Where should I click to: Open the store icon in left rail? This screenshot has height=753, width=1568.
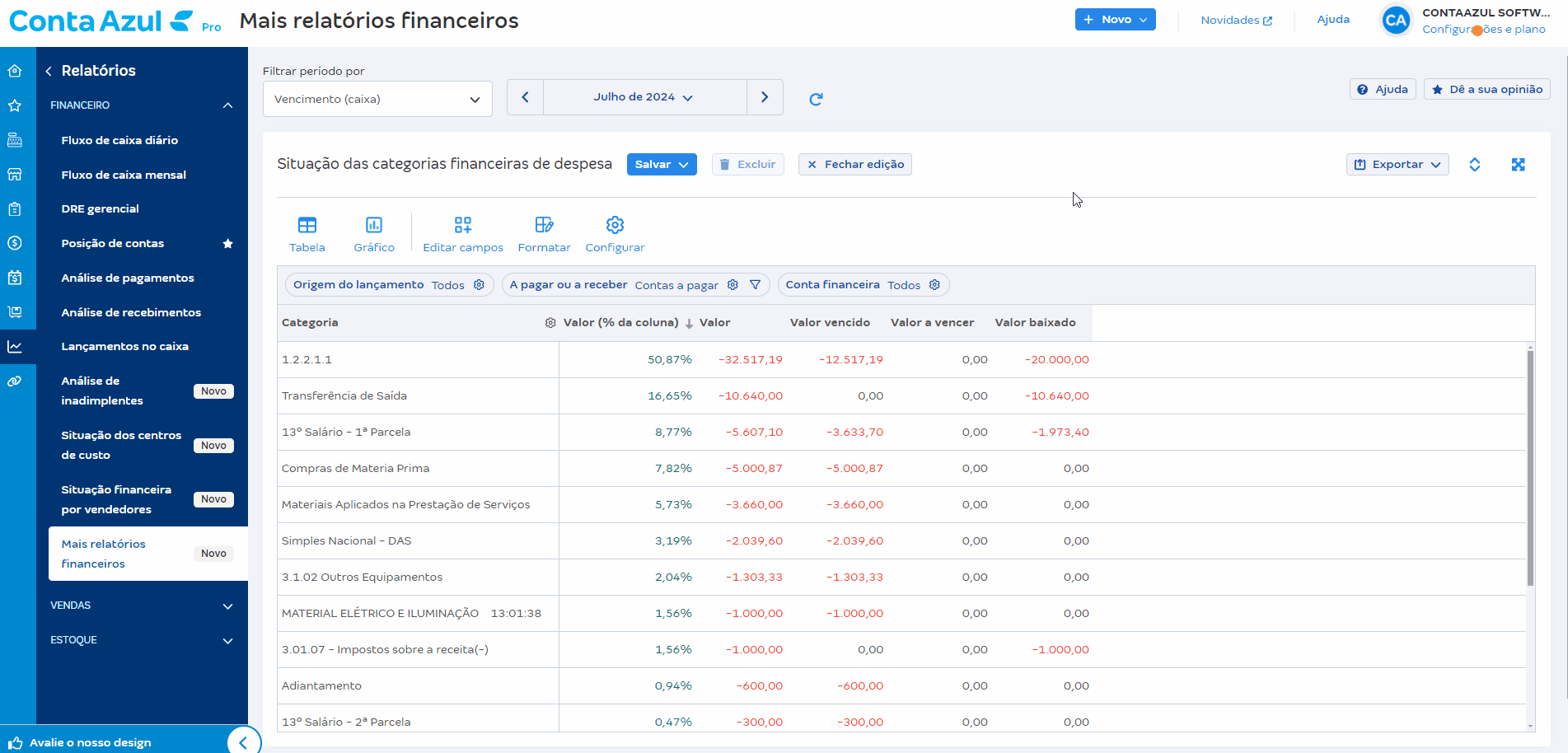(x=15, y=175)
